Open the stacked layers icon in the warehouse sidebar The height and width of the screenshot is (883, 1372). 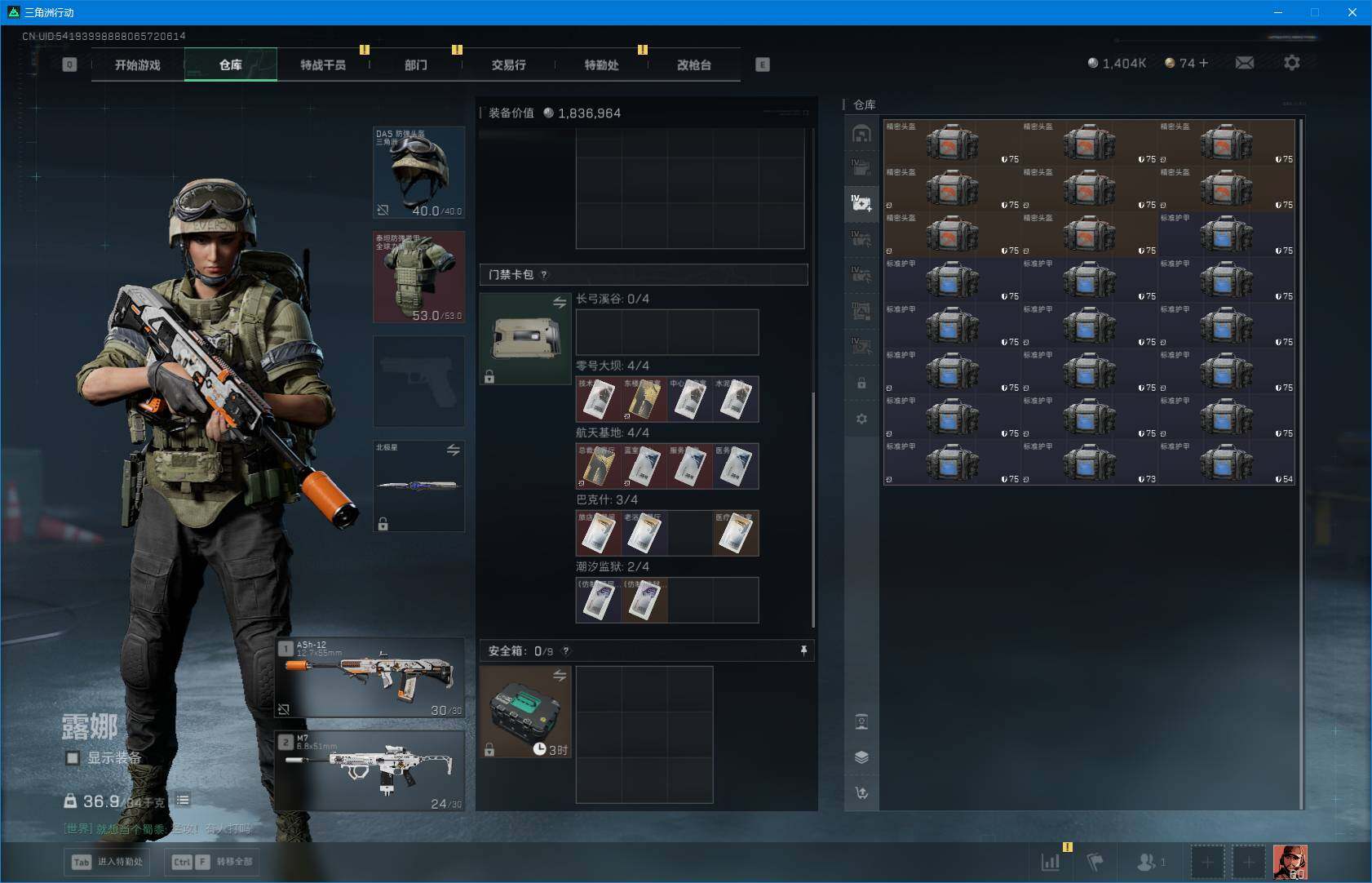pos(861,757)
